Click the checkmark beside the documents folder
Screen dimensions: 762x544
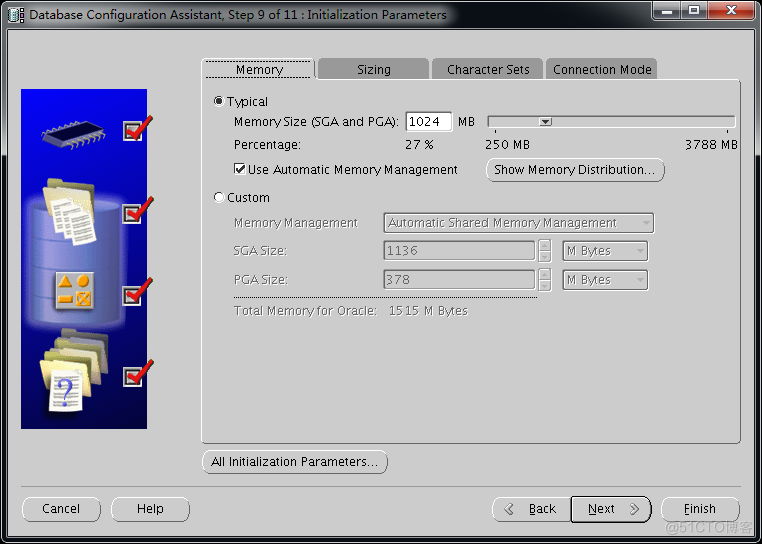click(x=137, y=211)
